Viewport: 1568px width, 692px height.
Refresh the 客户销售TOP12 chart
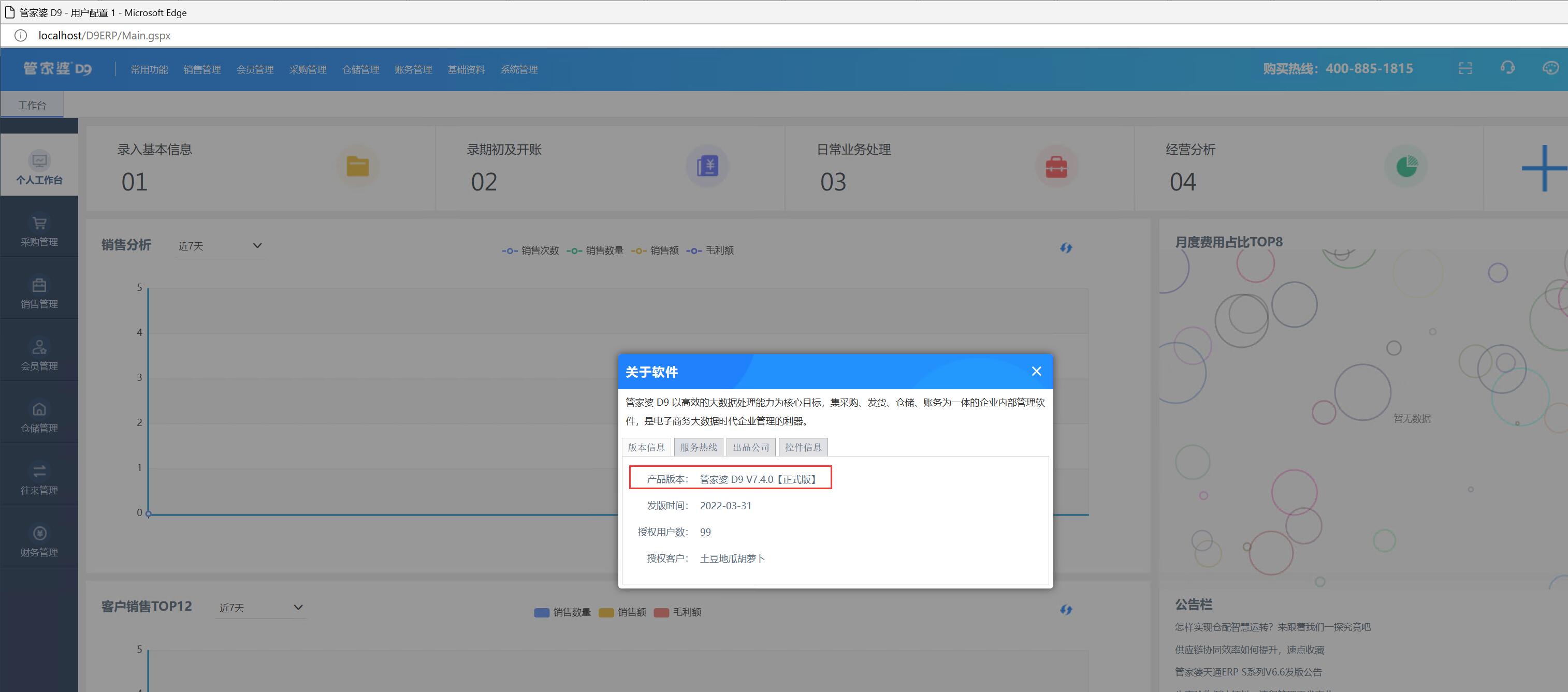[x=1066, y=609]
